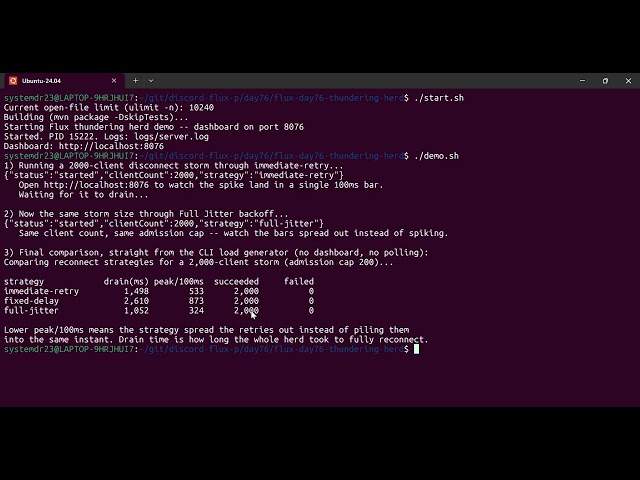640x480 pixels.
Task: Click 'Waiting for it to drain...' line
Action: [83, 195]
